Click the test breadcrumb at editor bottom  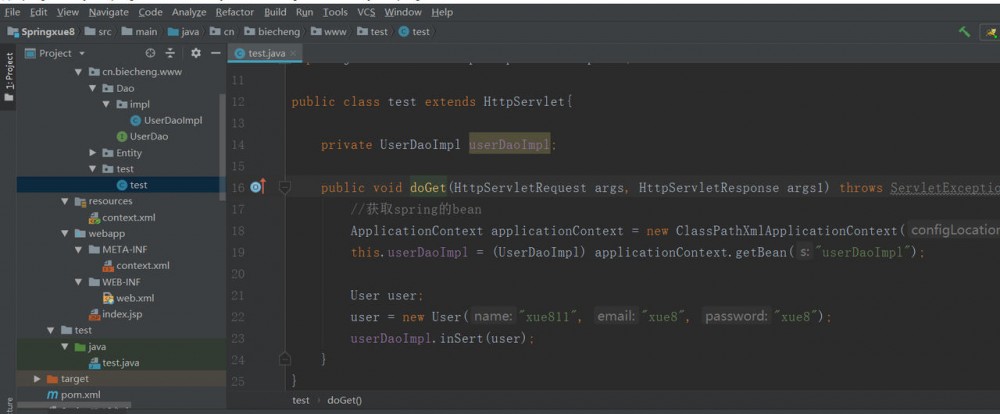click(300, 400)
